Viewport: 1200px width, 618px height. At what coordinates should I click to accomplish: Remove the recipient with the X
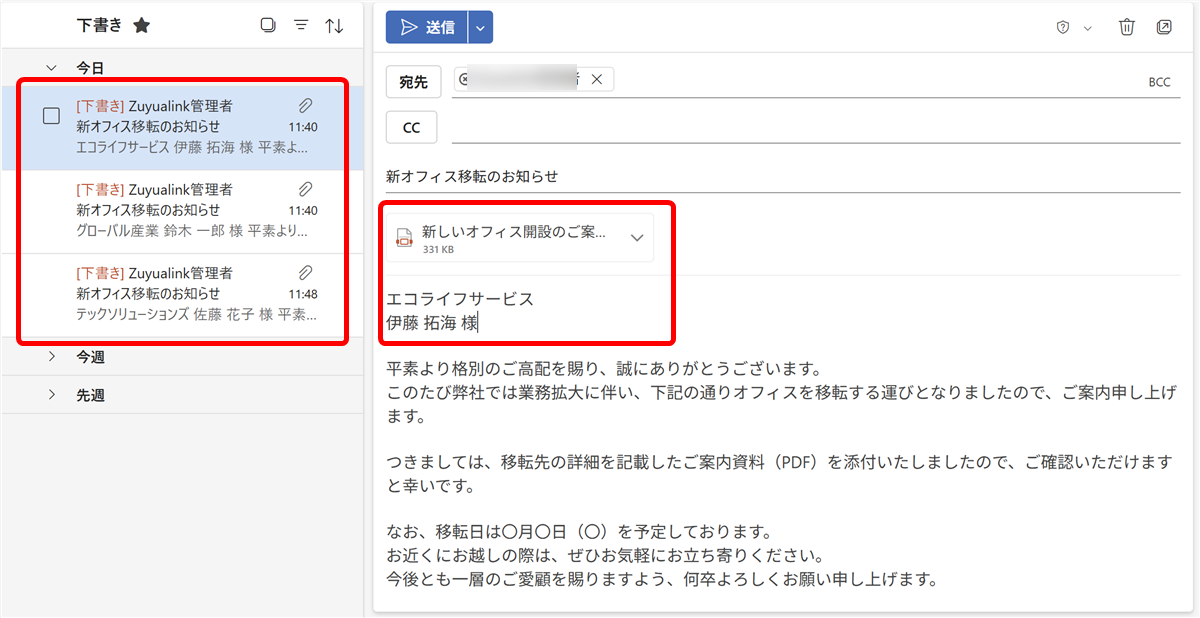pyautogui.click(x=597, y=80)
